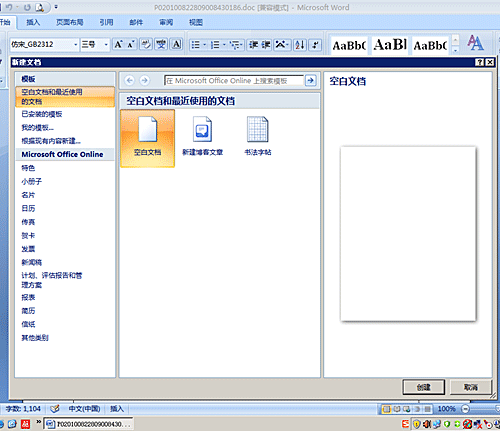This screenshot has height=431, width=500.
Task: Open the 仿宋_GB2312 font name dropdown
Action: coord(76,45)
